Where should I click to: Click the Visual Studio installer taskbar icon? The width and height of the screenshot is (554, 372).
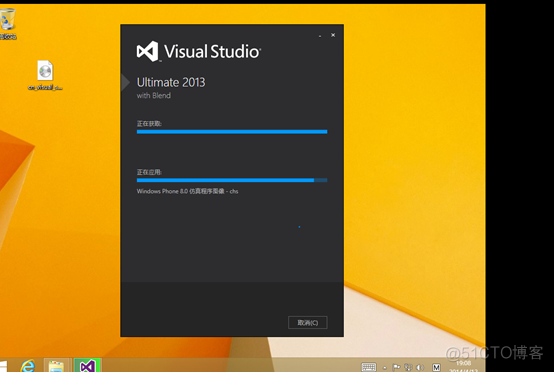(87, 366)
